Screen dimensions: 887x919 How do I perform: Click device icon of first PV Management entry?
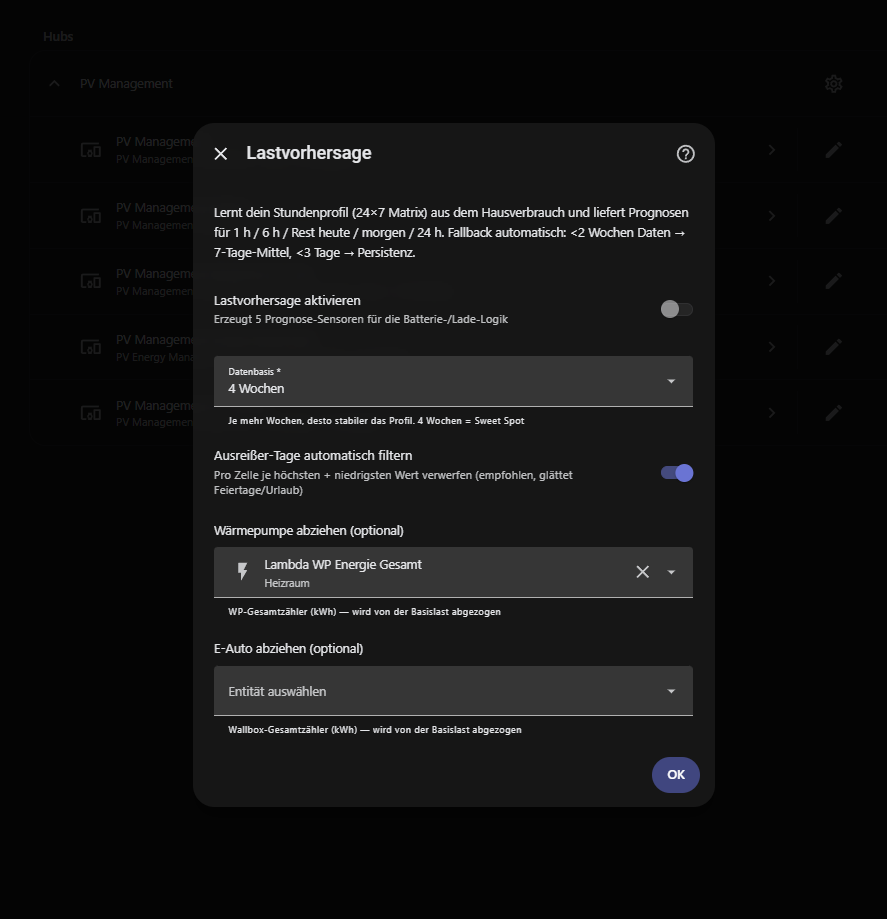91,150
